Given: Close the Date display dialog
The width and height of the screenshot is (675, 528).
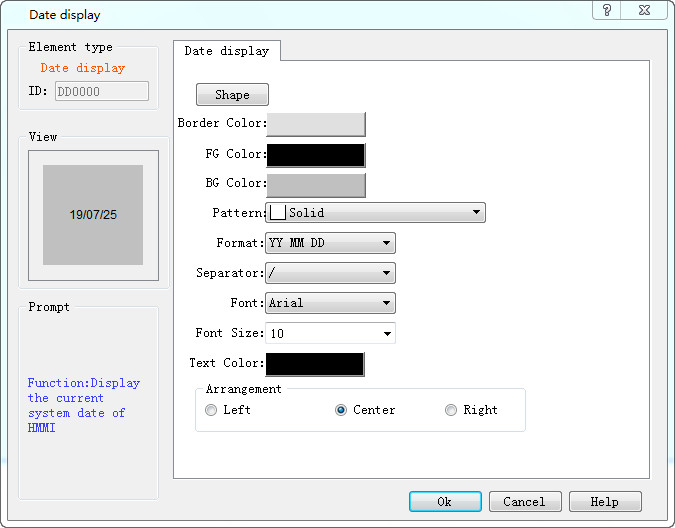Looking at the screenshot, I should [x=644, y=10].
